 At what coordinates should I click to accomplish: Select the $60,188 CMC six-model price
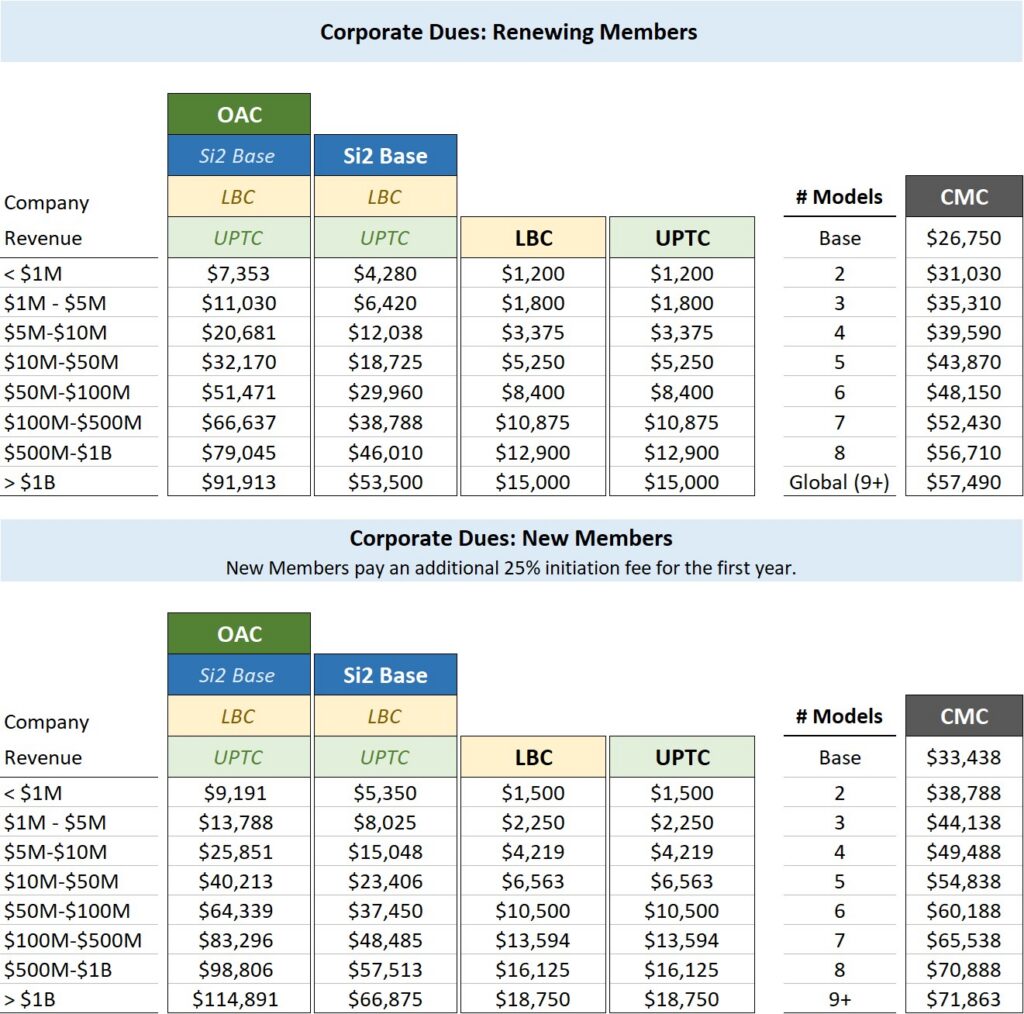(x=965, y=911)
